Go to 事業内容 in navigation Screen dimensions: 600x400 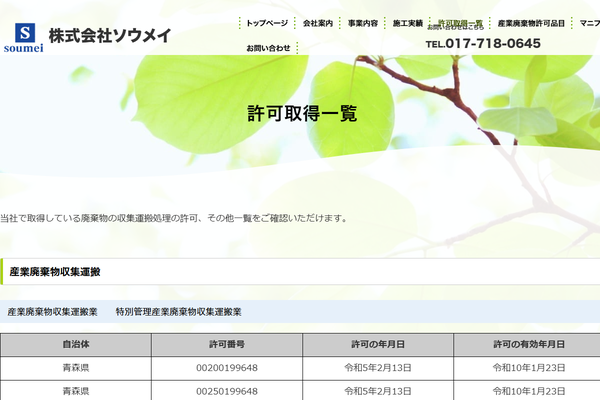click(x=363, y=23)
